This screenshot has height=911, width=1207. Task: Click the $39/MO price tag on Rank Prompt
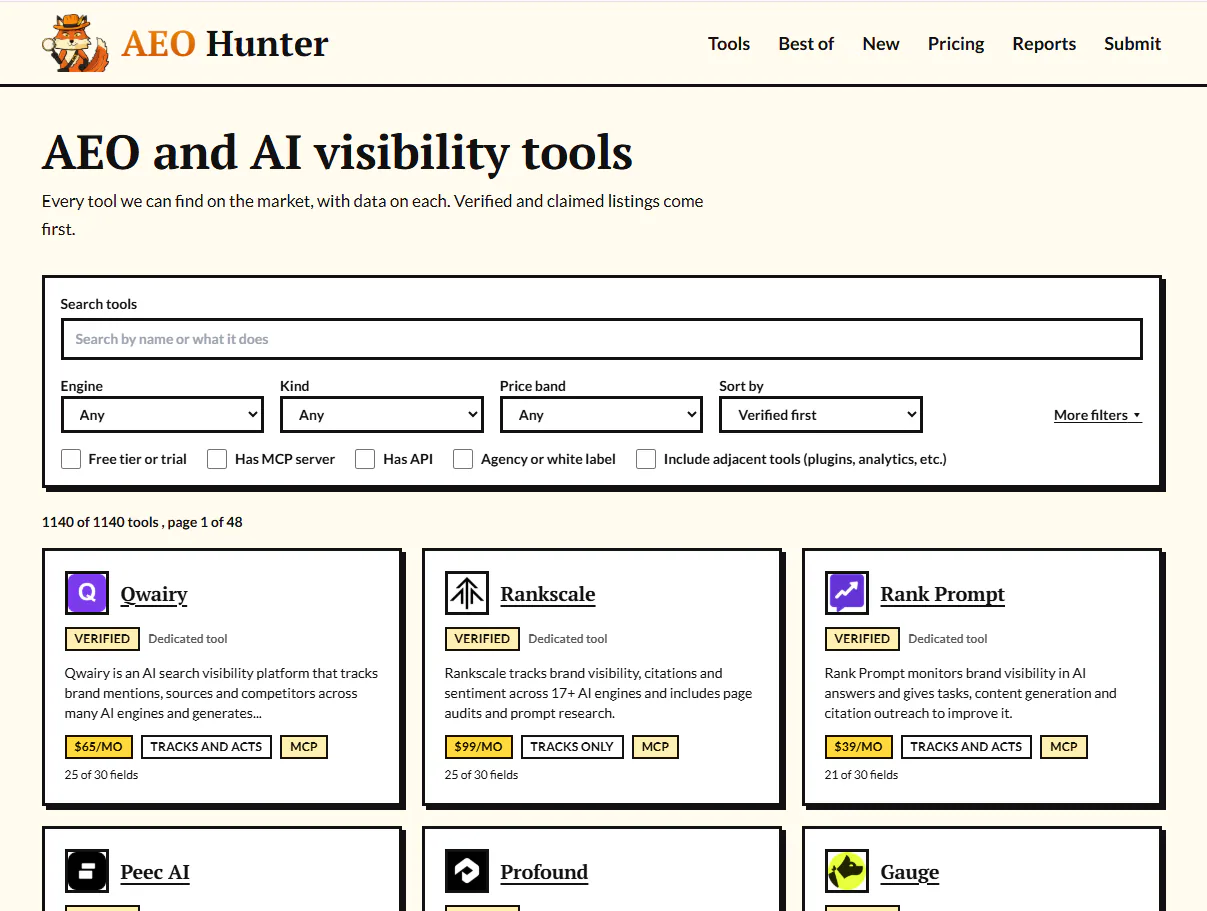pyautogui.click(x=859, y=747)
